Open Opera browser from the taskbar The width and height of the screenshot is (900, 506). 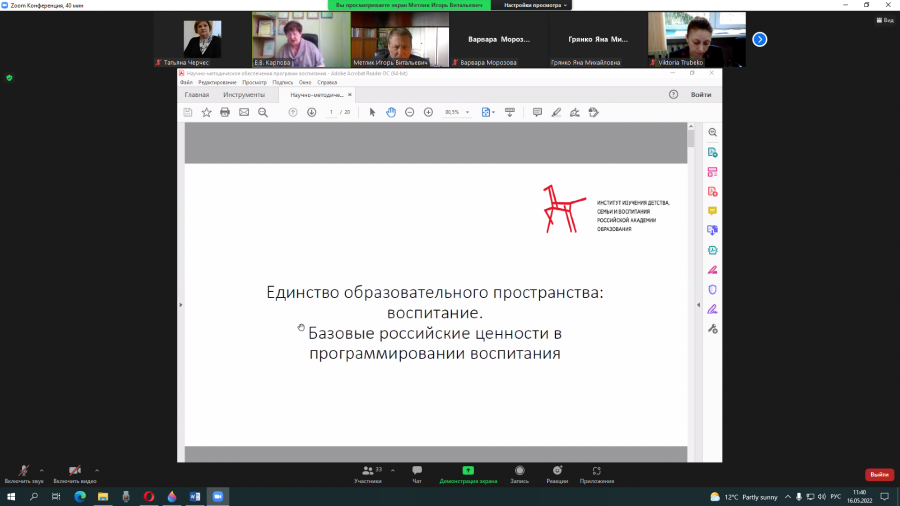pyautogui.click(x=149, y=496)
